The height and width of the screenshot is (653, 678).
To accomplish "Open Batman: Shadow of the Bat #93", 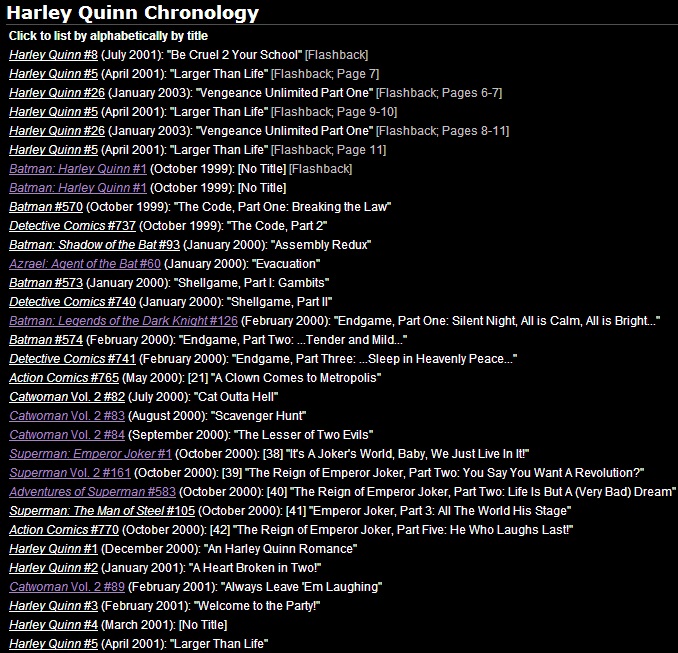I will [94, 245].
